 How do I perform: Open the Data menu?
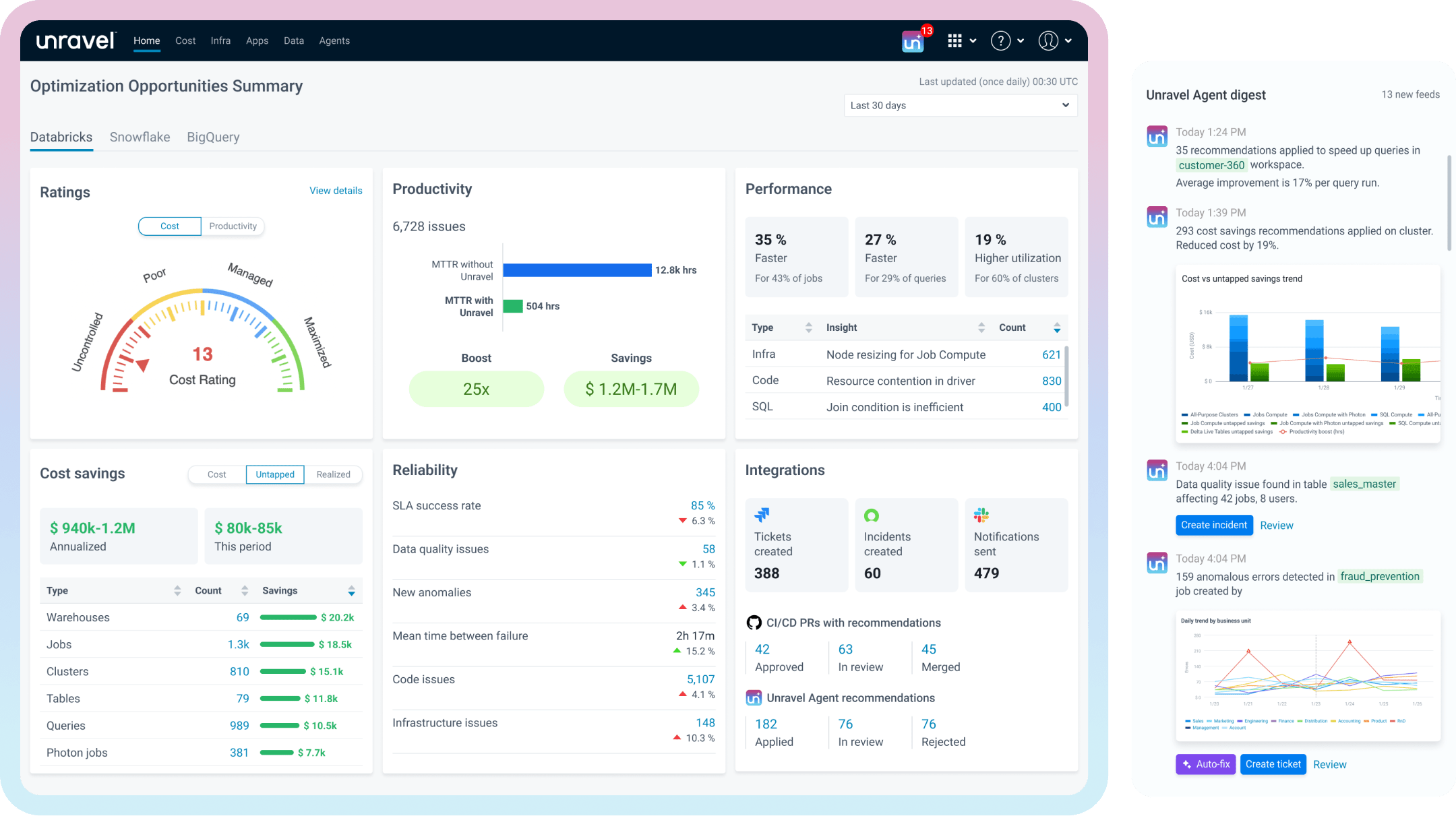pyautogui.click(x=294, y=40)
